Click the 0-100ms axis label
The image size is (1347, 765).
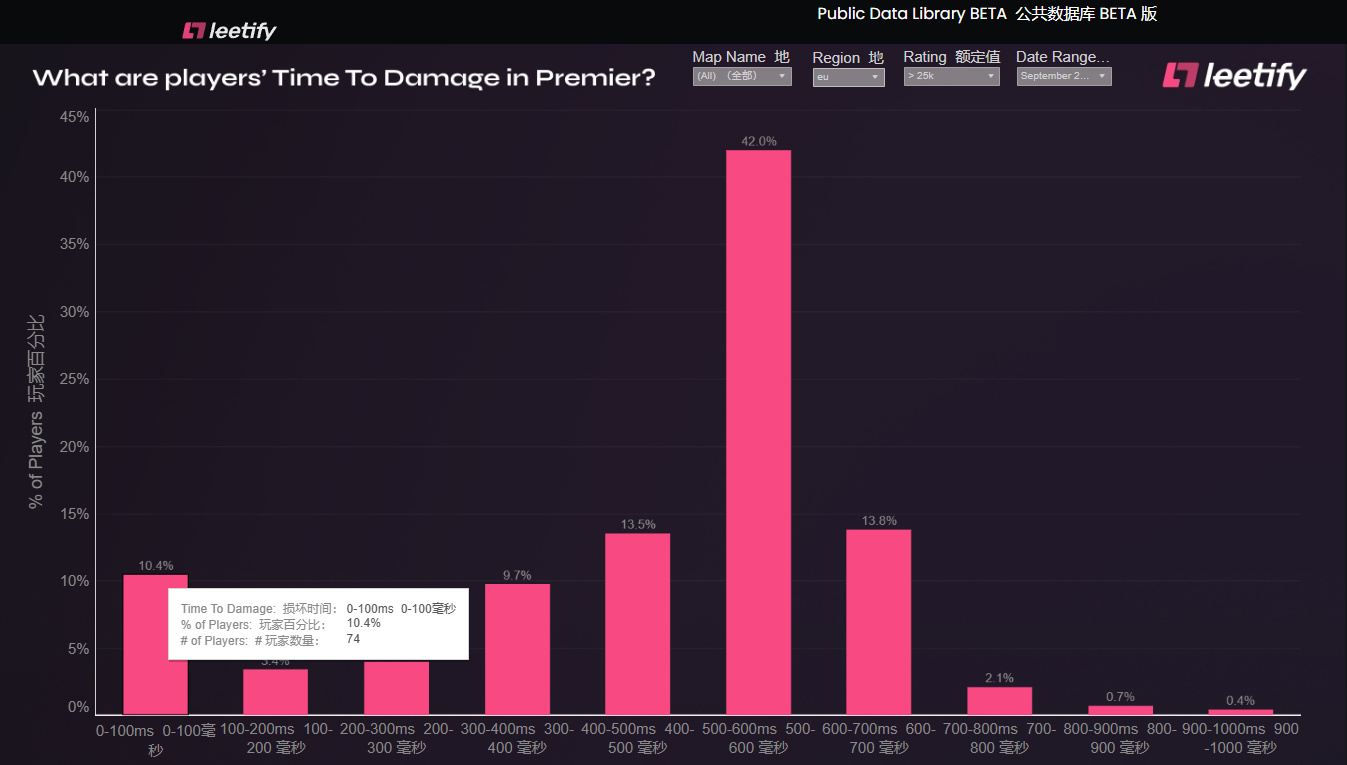[x=155, y=740]
